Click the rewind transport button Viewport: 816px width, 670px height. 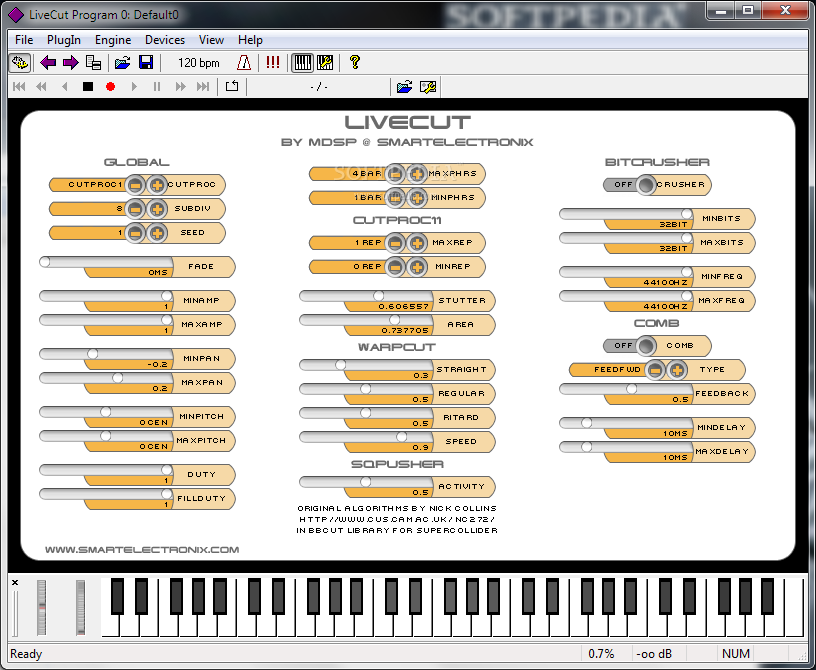pos(41,86)
